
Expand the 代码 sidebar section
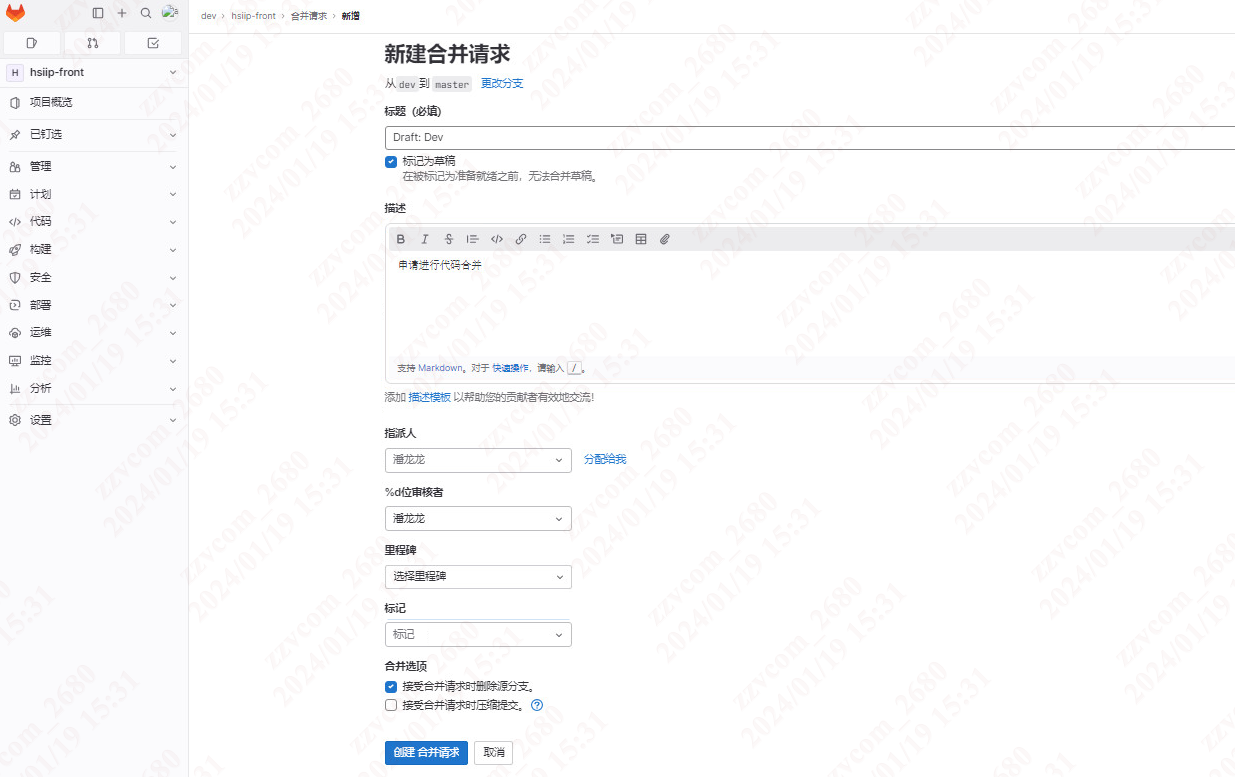pyautogui.click(x=94, y=222)
